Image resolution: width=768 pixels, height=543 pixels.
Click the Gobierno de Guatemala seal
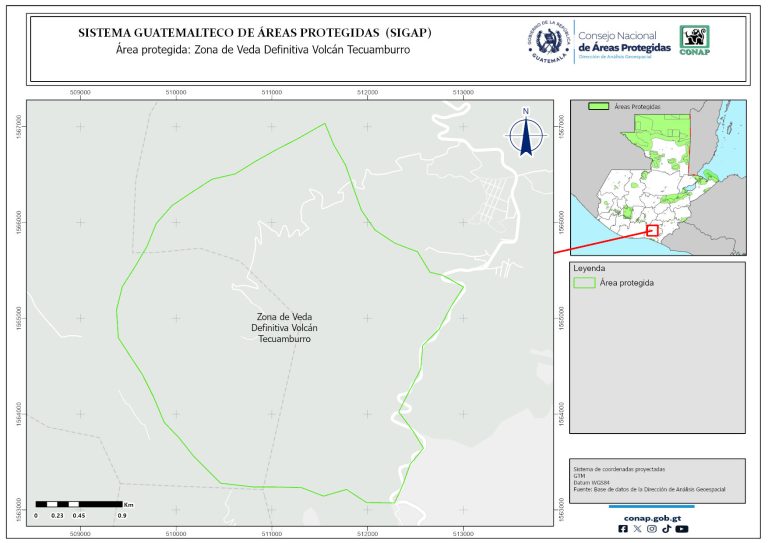pos(547,42)
